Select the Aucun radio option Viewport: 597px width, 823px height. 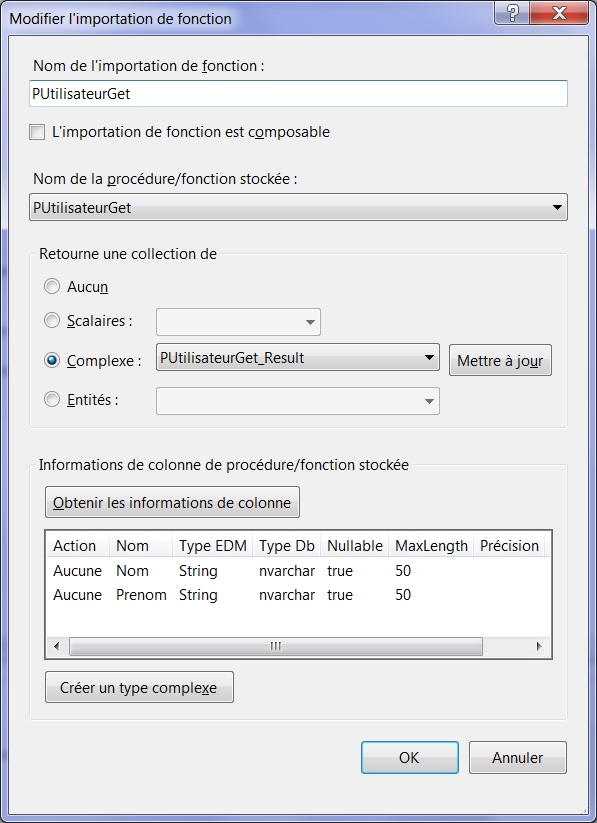tap(51, 287)
